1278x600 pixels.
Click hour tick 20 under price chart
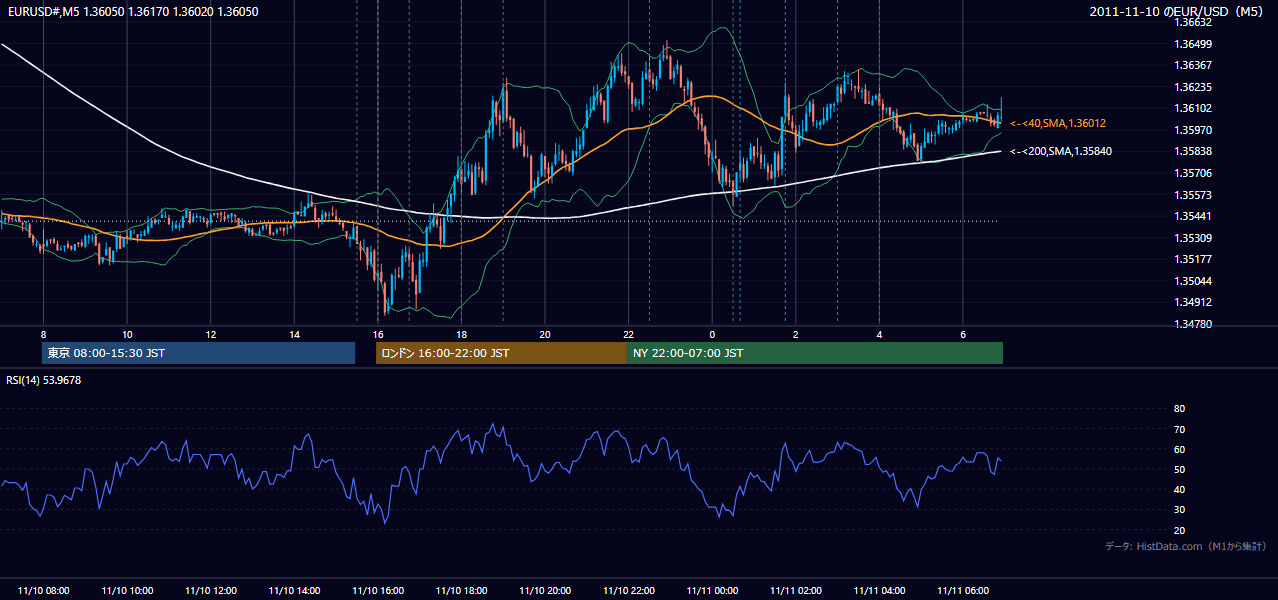545,334
